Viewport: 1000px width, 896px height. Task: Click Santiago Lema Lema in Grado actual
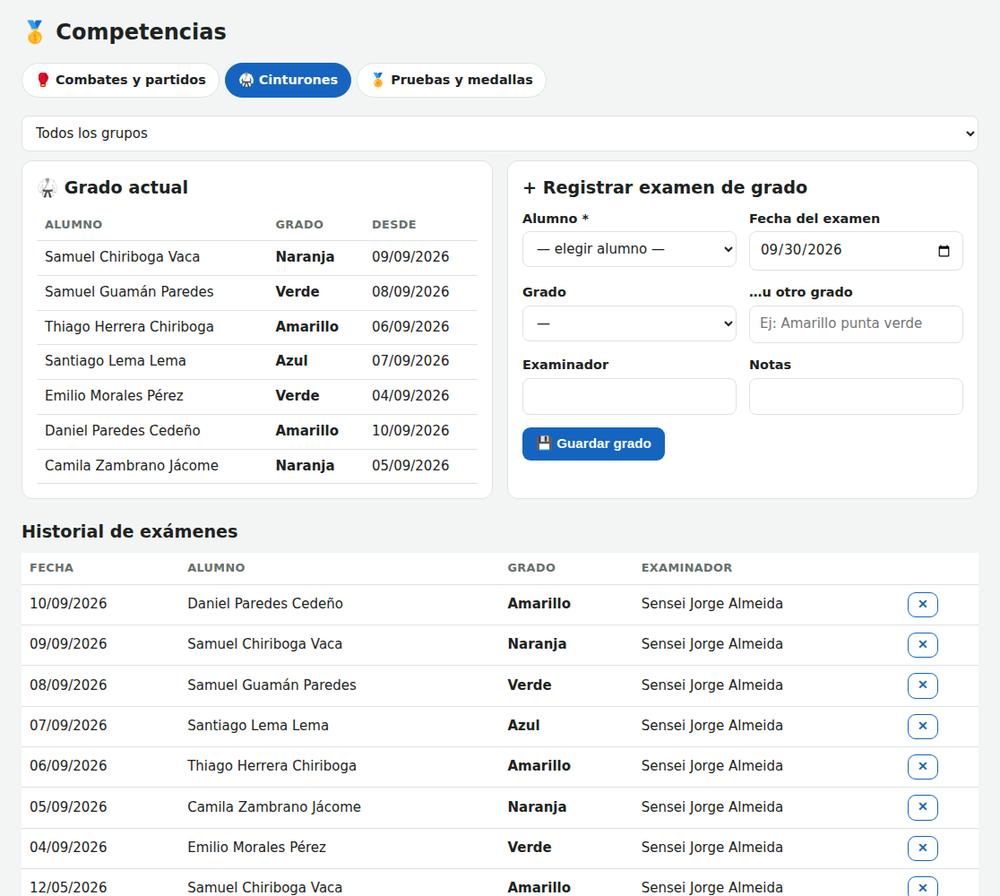(115, 361)
